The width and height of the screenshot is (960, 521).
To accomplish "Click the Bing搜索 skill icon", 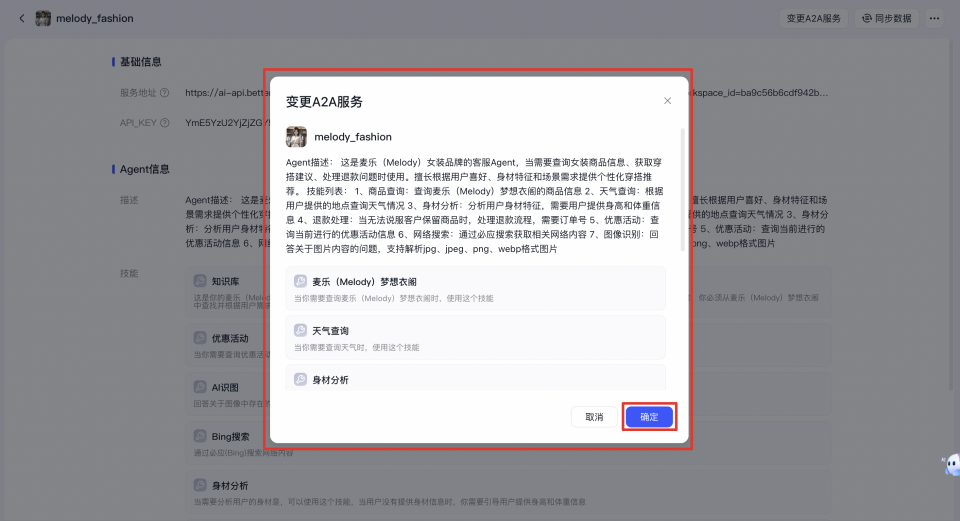I will point(200,436).
